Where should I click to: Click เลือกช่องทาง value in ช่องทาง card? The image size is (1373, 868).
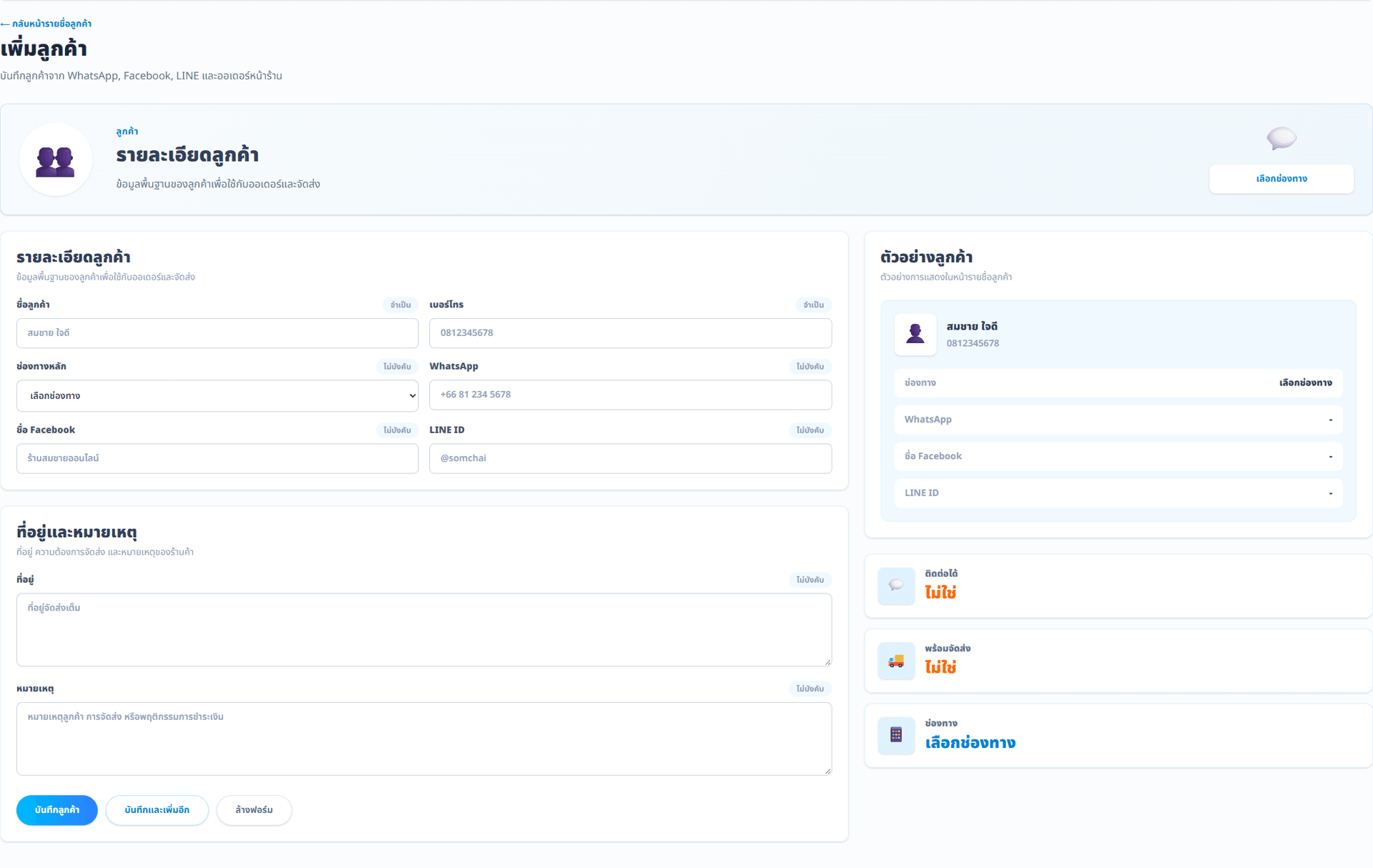(970, 743)
